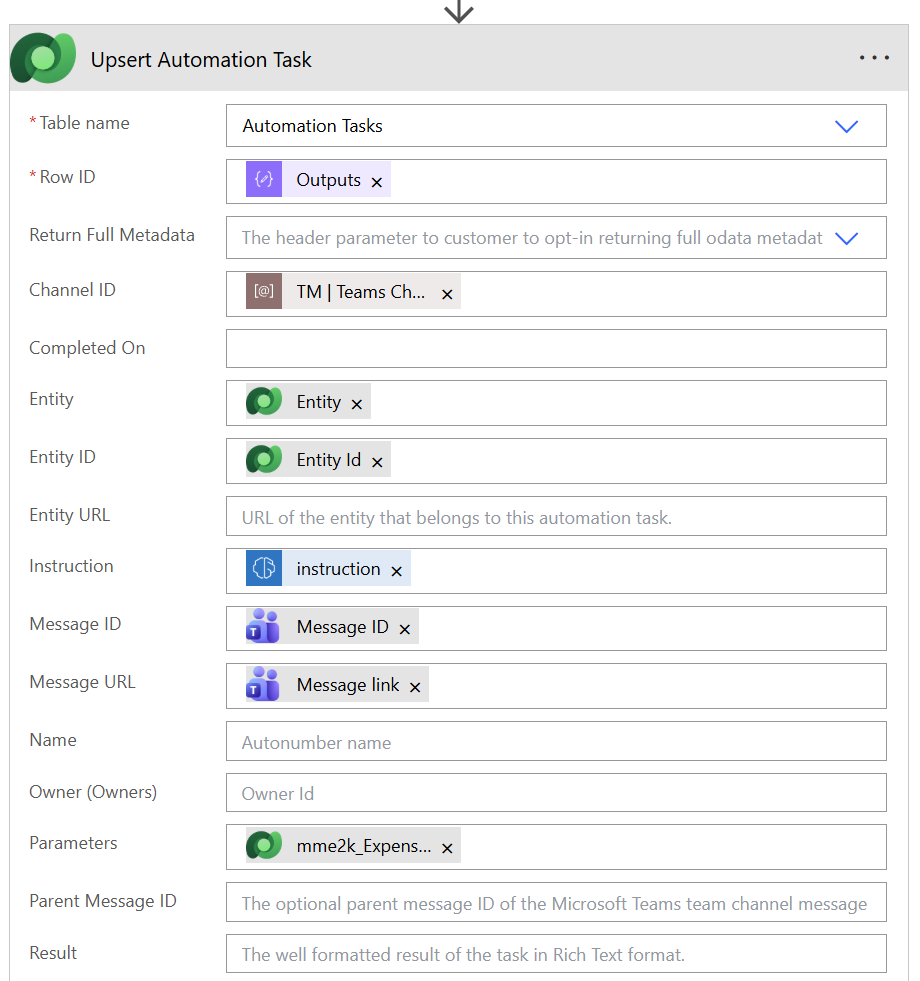Click the Entity URL input field
This screenshot has width=920, height=981.
coord(556,517)
